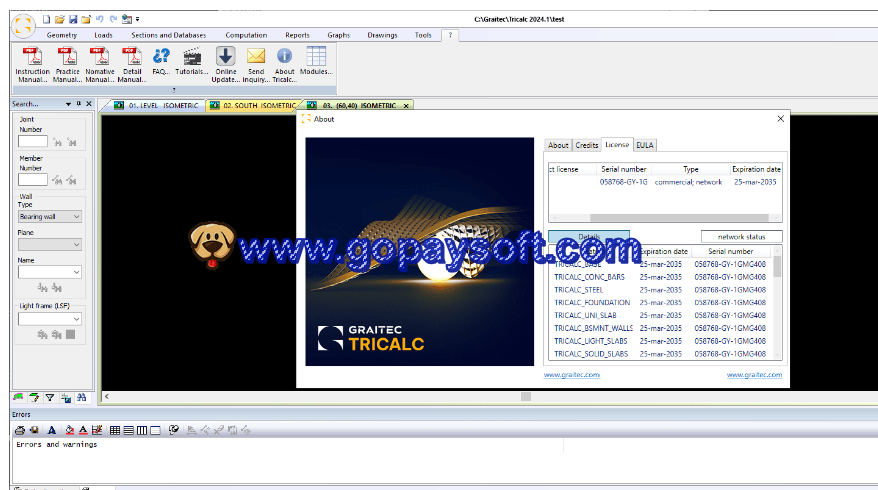Open the Plane dropdown
This screenshot has height=490, width=878.
pos(50,244)
